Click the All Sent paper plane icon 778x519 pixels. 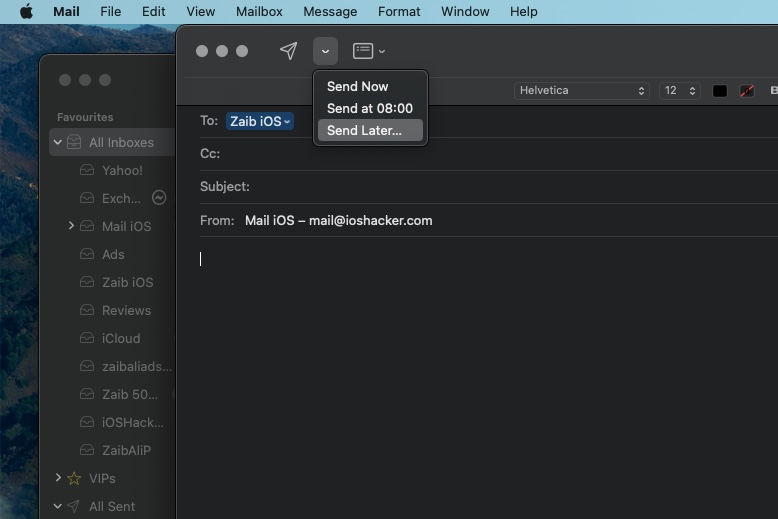[73, 506]
